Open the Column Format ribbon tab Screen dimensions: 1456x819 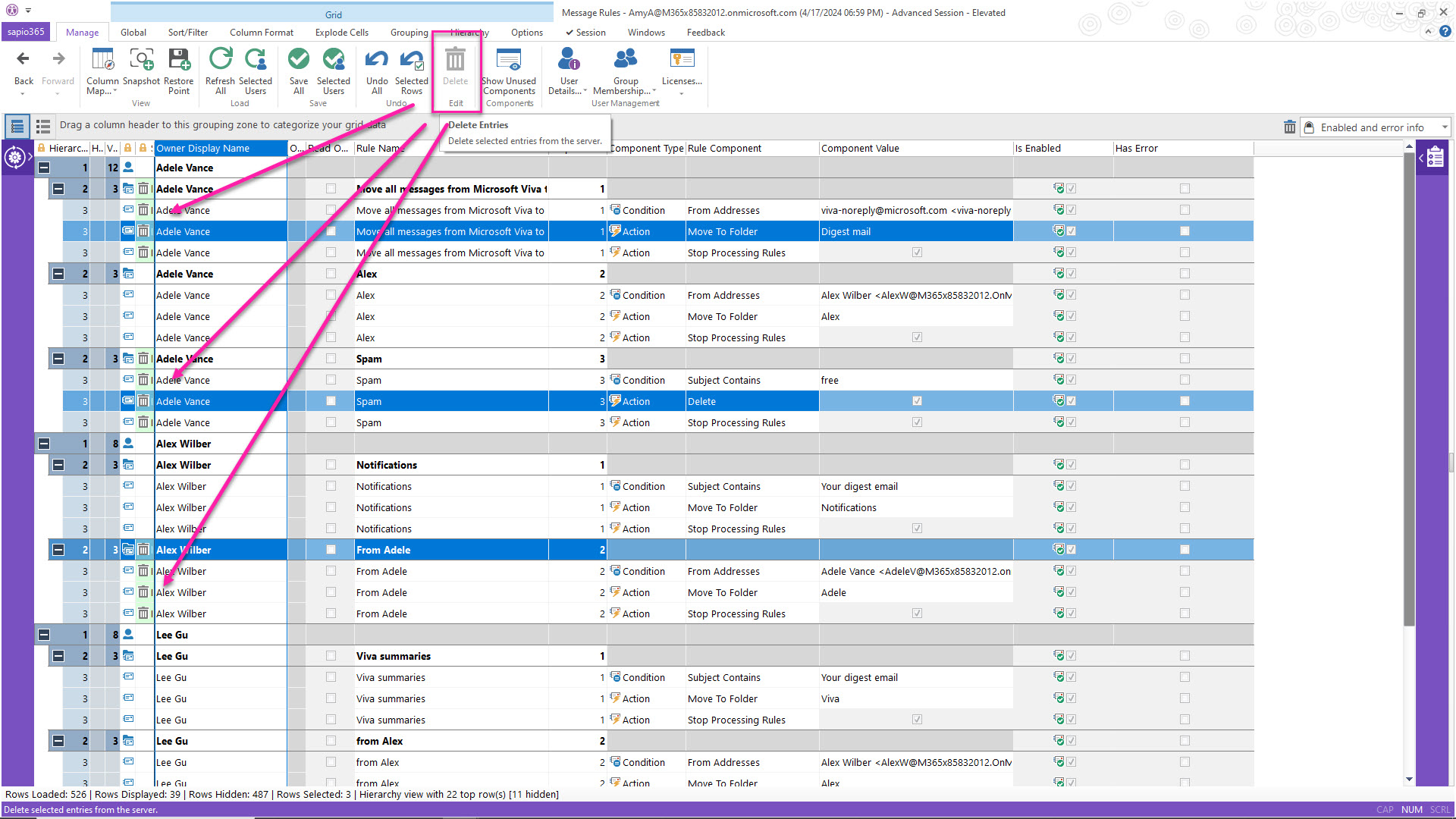tap(262, 33)
